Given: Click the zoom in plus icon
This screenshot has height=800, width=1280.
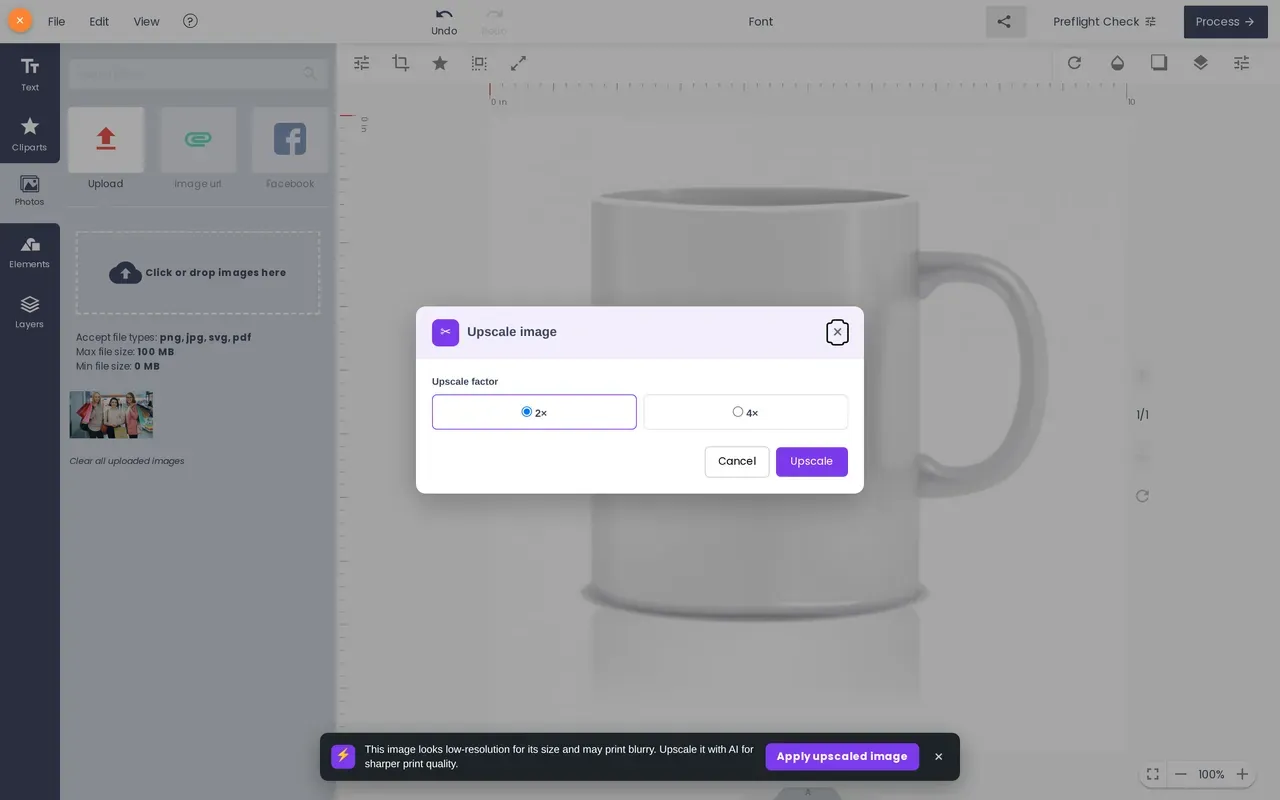Looking at the screenshot, I should tap(1242, 774).
